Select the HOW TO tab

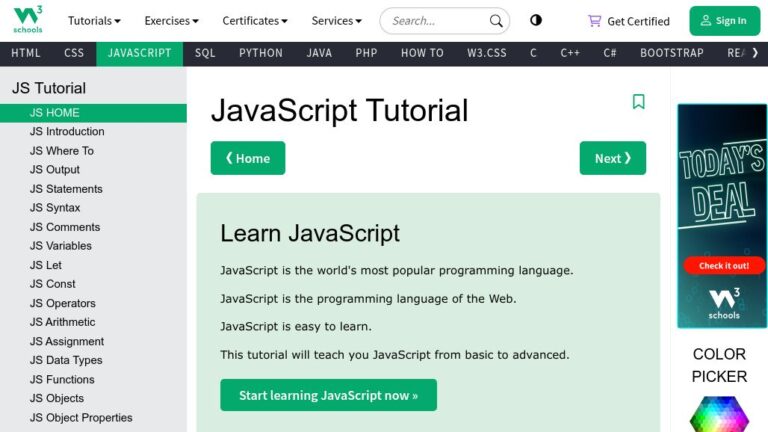422,53
